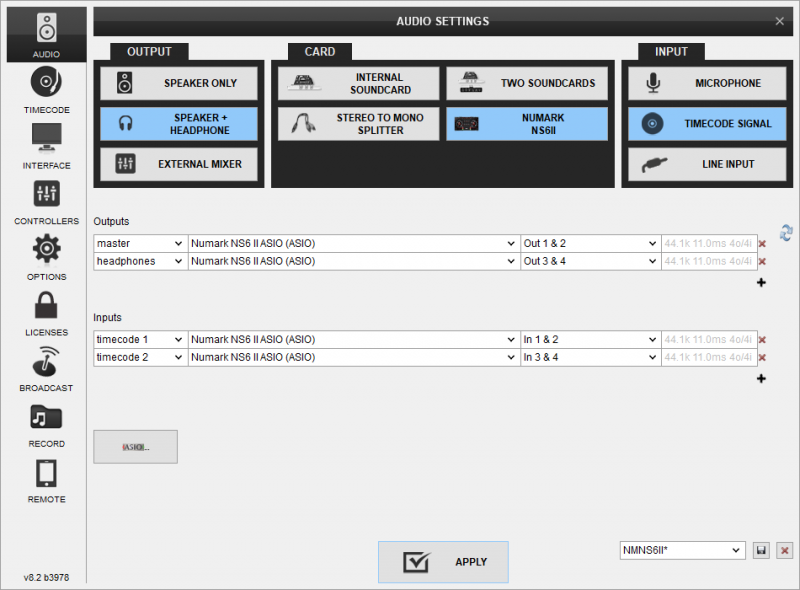Screen dimensions: 800x590
Task: Open the Broadcast section
Action: pyautogui.click(x=46, y=369)
